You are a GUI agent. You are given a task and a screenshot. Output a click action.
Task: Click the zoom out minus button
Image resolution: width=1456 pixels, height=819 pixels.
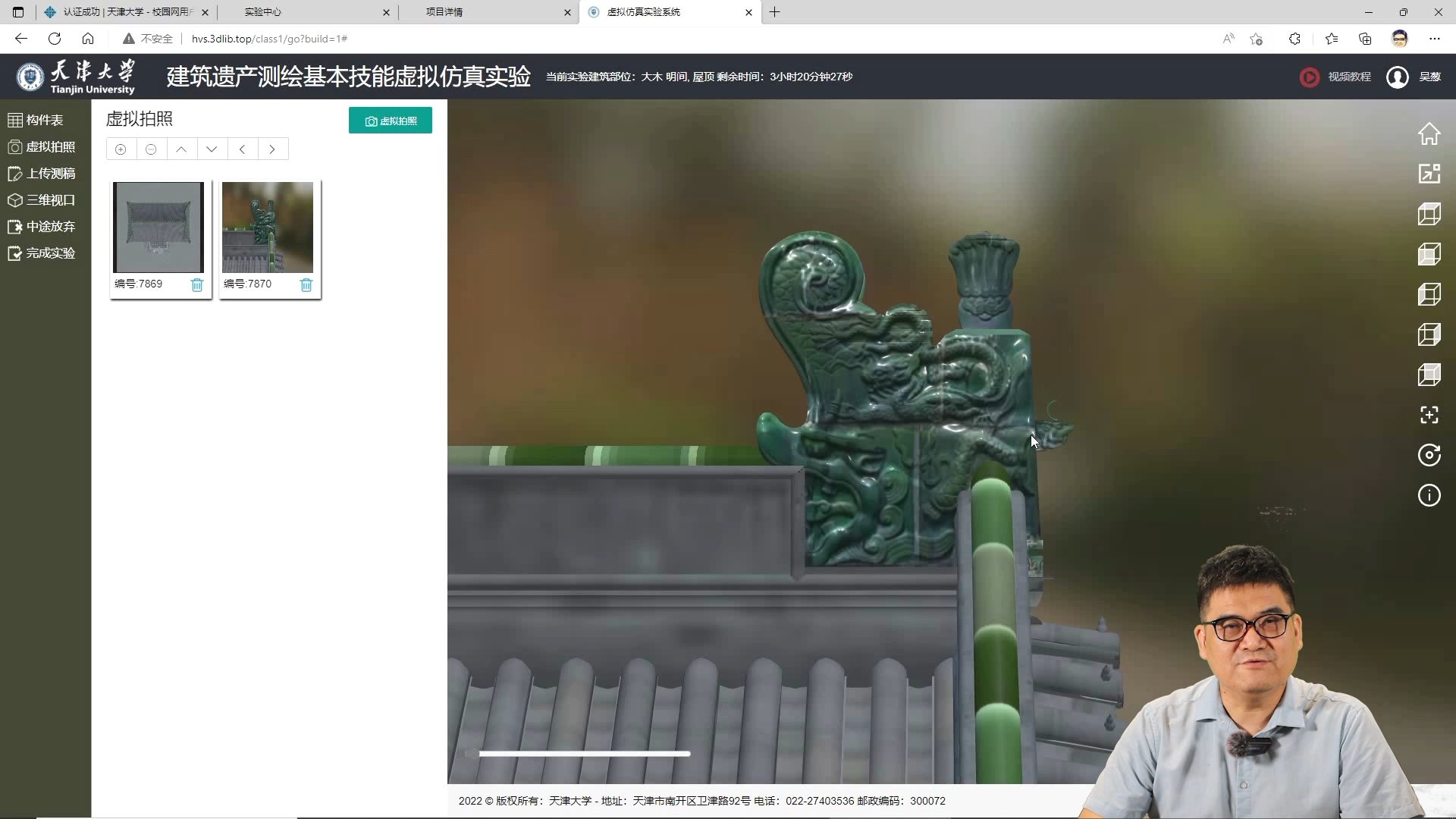[151, 149]
